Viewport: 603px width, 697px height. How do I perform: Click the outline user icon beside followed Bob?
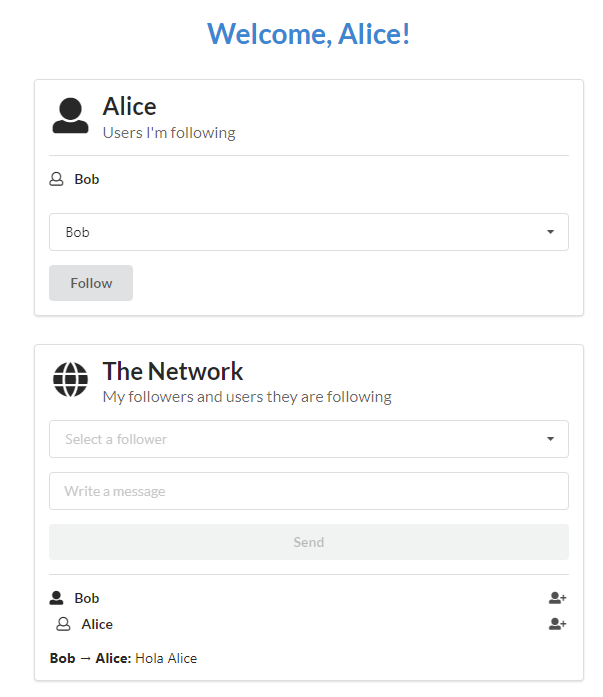coord(57,180)
